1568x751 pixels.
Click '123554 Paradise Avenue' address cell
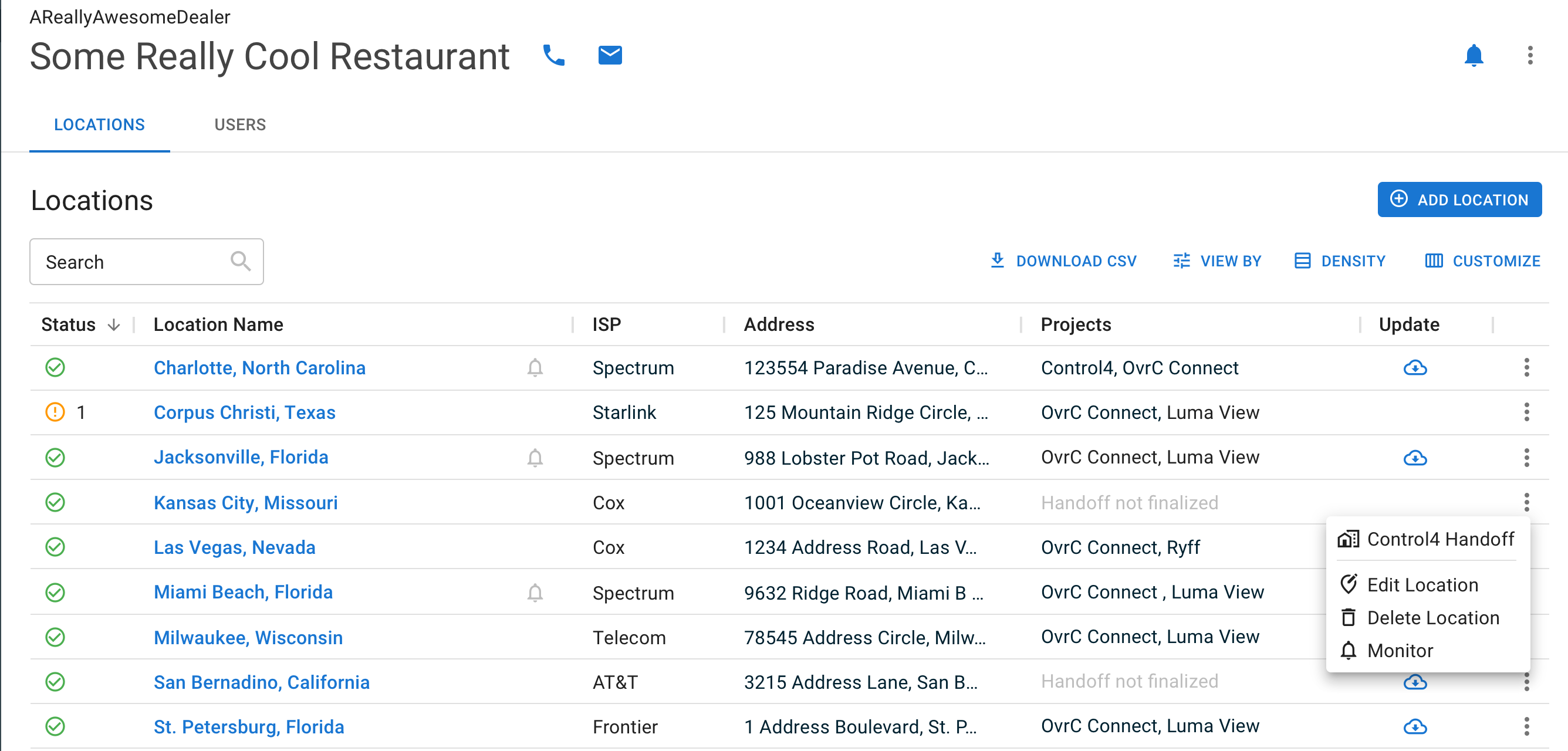[x=866, y=368]
